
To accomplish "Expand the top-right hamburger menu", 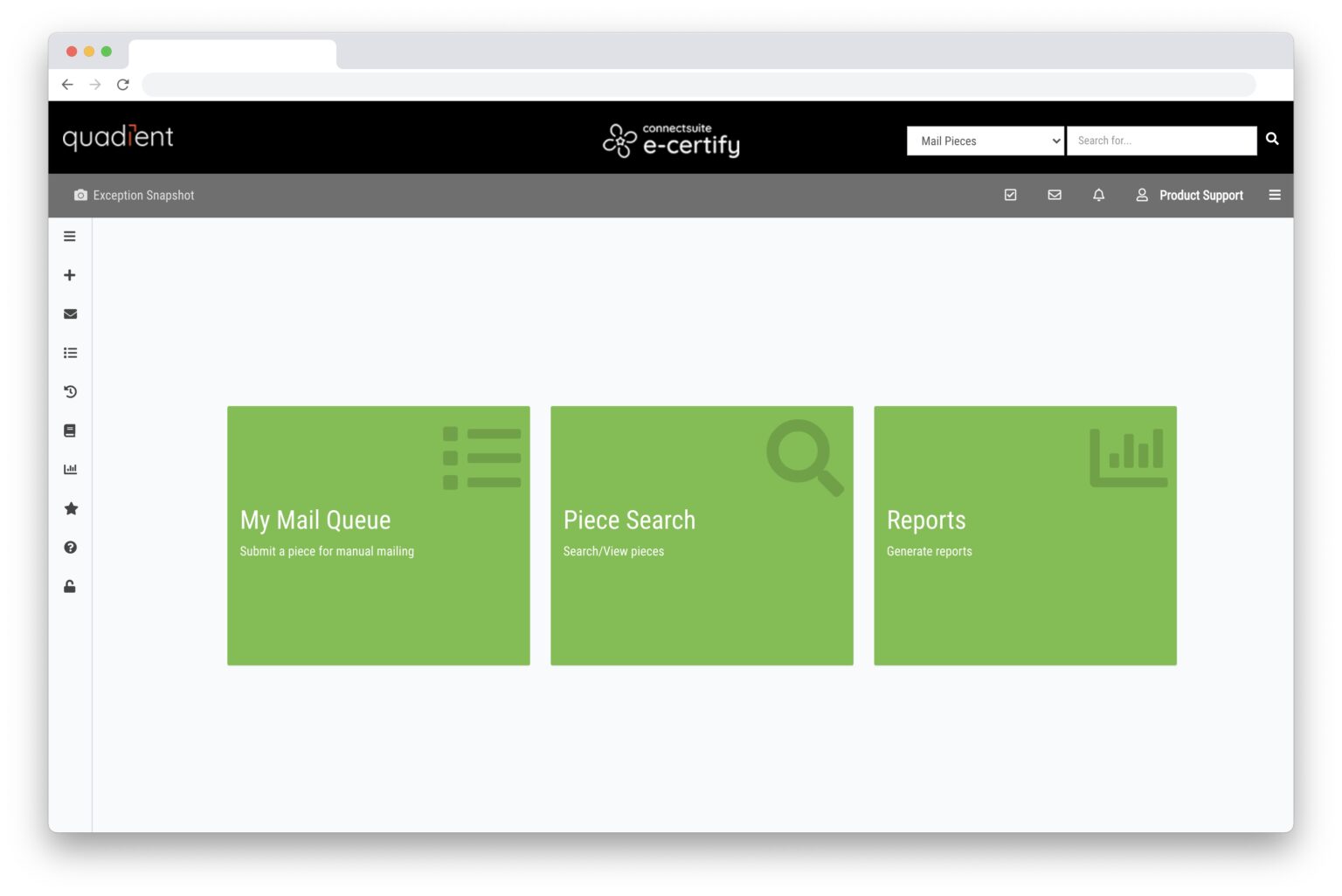I will coord(1275,195).
